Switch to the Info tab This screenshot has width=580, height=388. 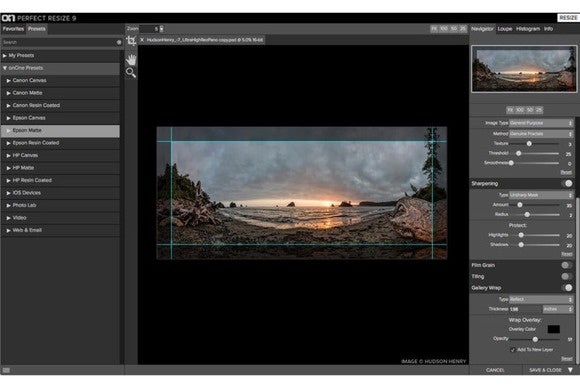coord(548,28)
